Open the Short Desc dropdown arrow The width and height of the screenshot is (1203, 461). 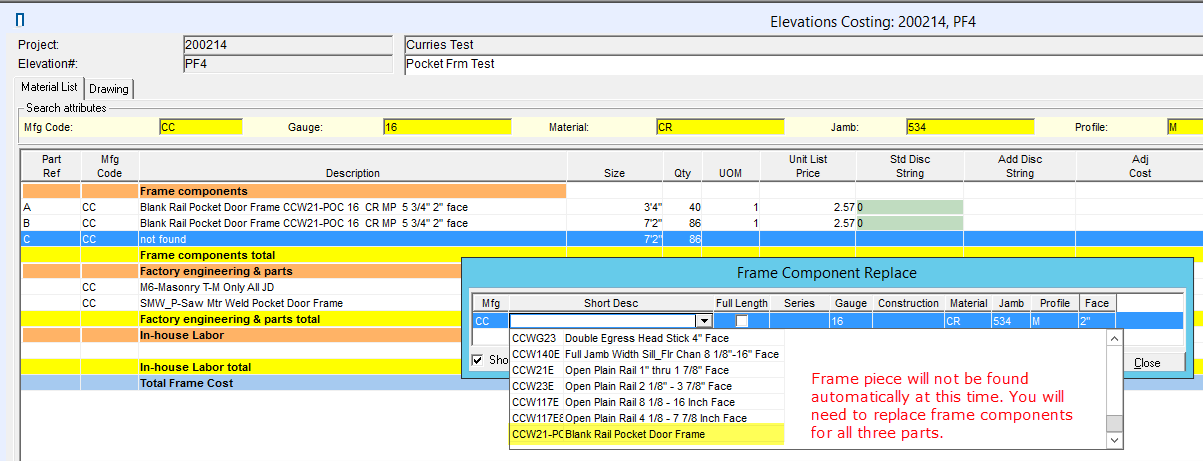coord(704,321)
